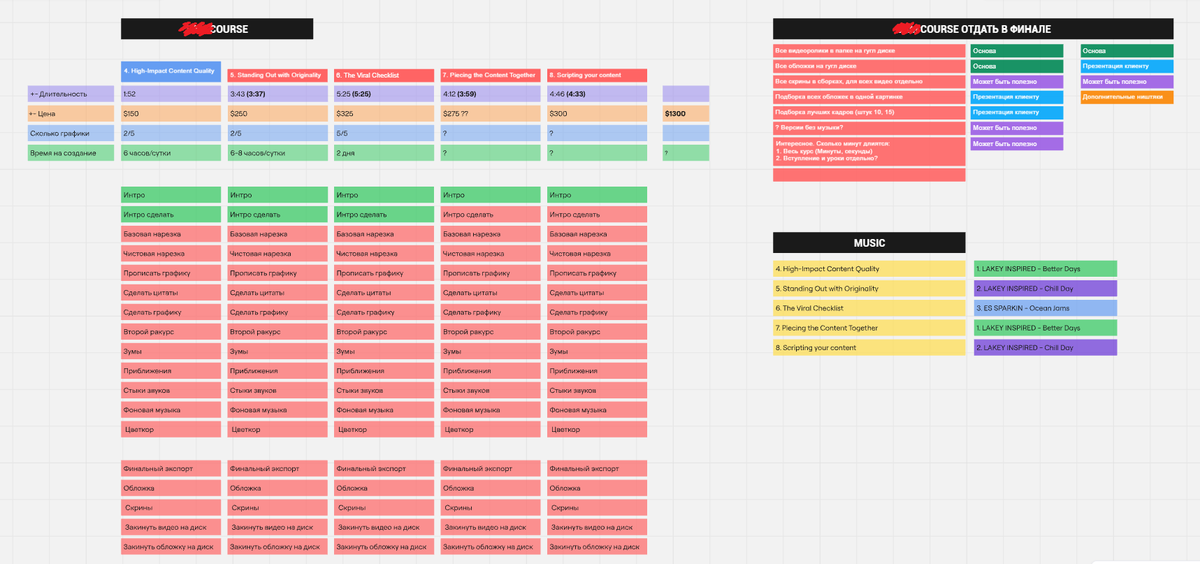
Task: Select LAKEY INSPIRED Chill Day beside Scripting your content
Action: click(1045, 348)
